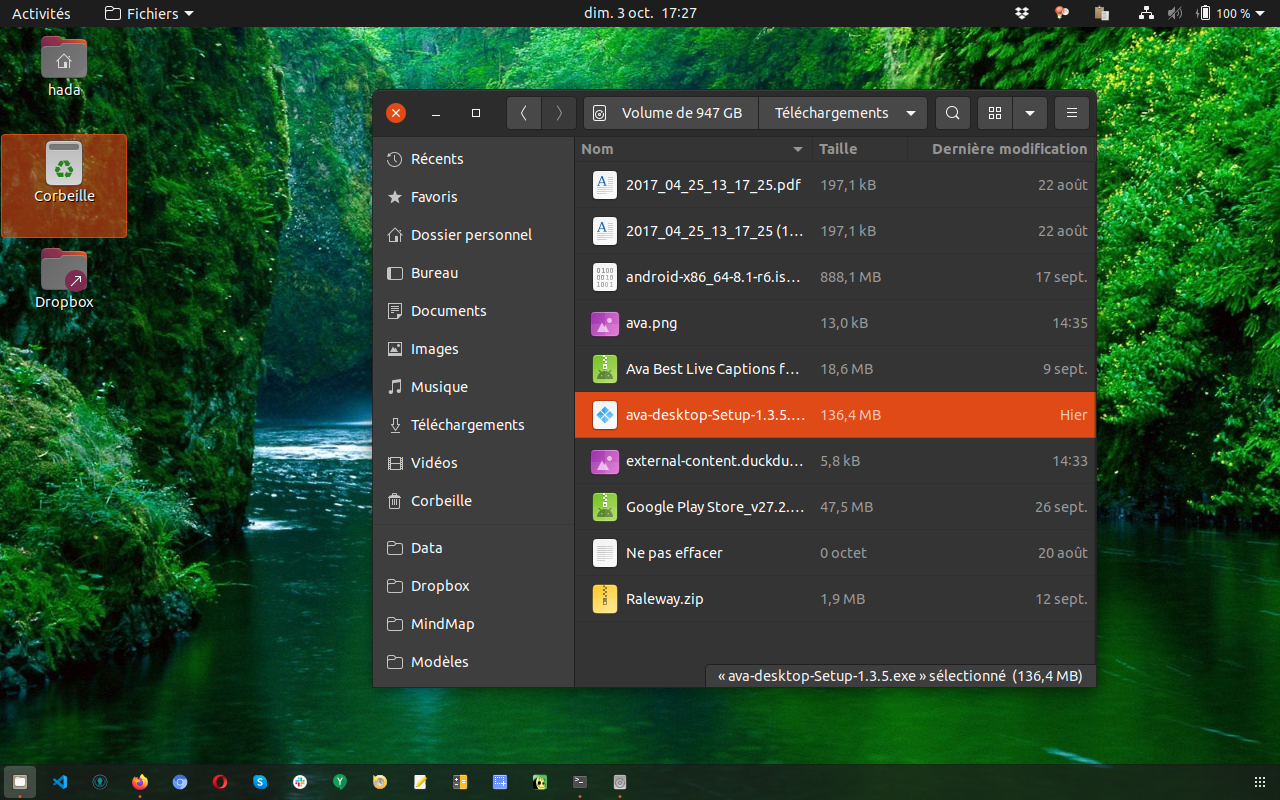Select the hada home folder on desktop

point(64,66)
